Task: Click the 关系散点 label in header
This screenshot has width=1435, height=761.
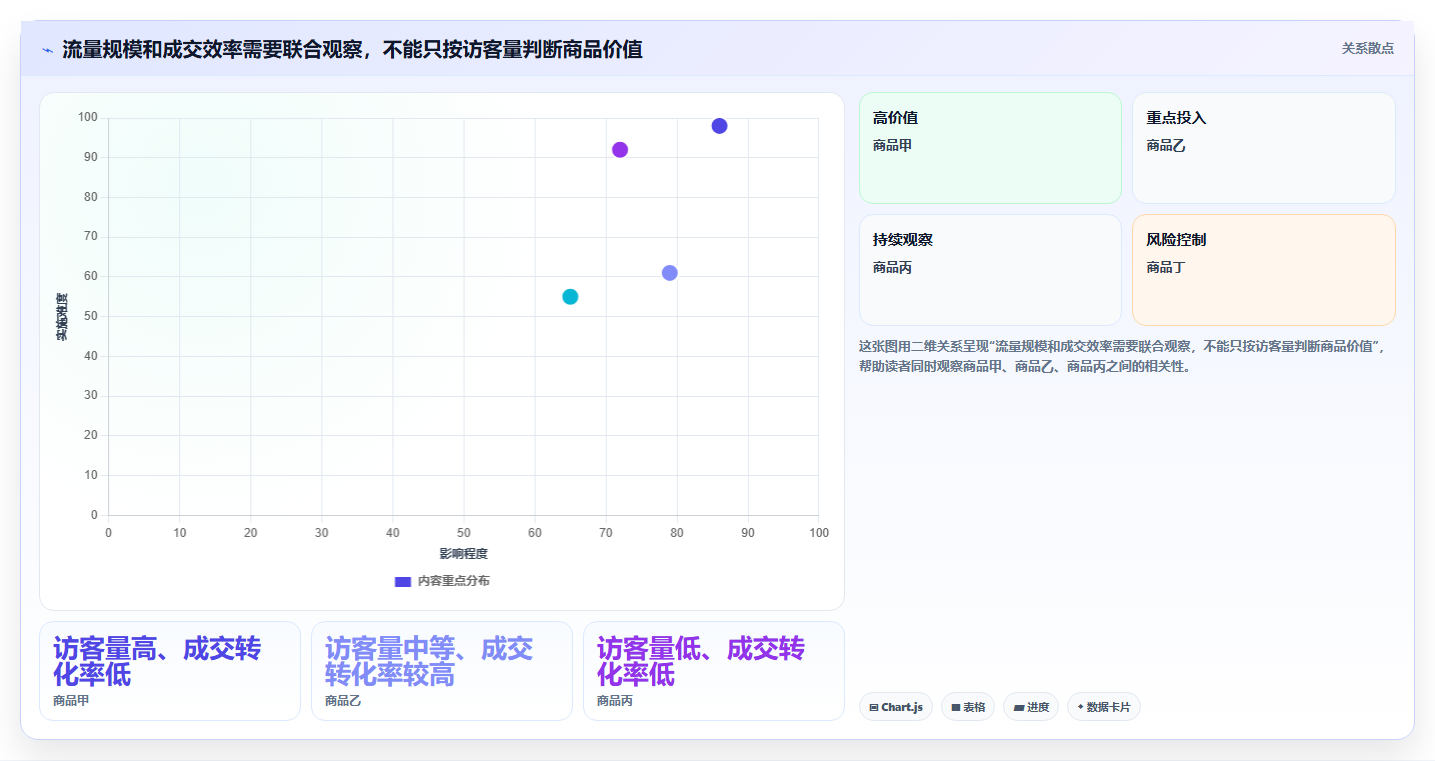Action: [x=1367, y=48]
